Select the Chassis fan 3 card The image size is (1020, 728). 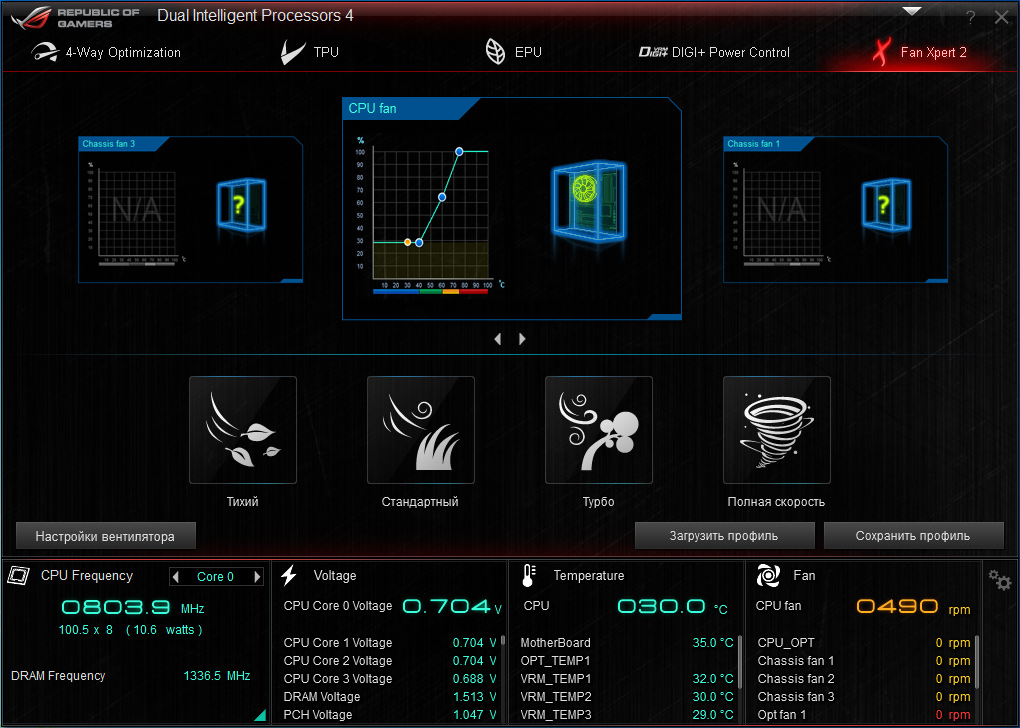[x=191, y=209]
